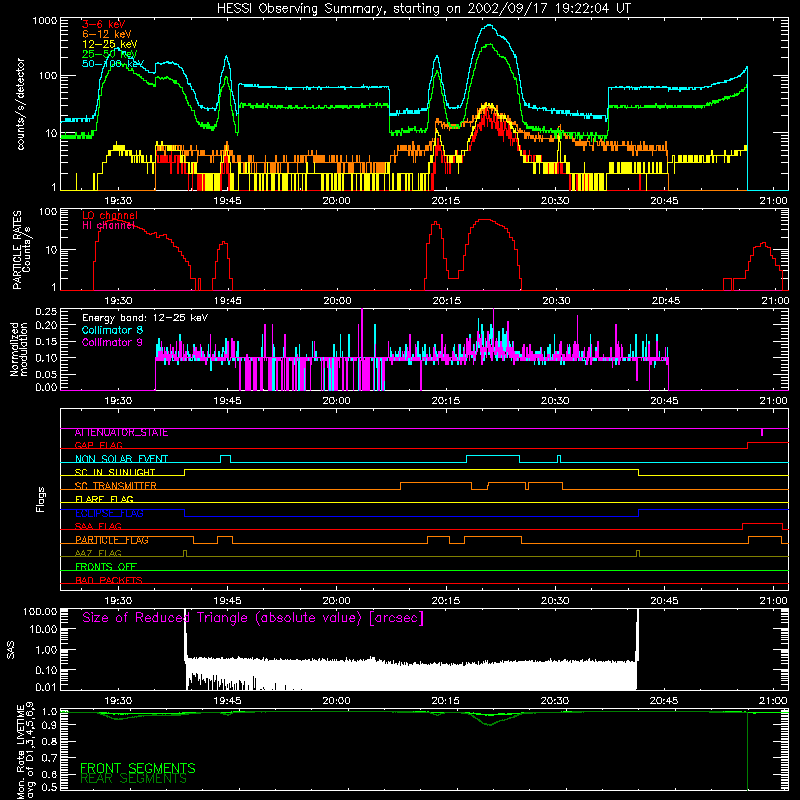Click the vertical Flags axis title

coord(41,499)
